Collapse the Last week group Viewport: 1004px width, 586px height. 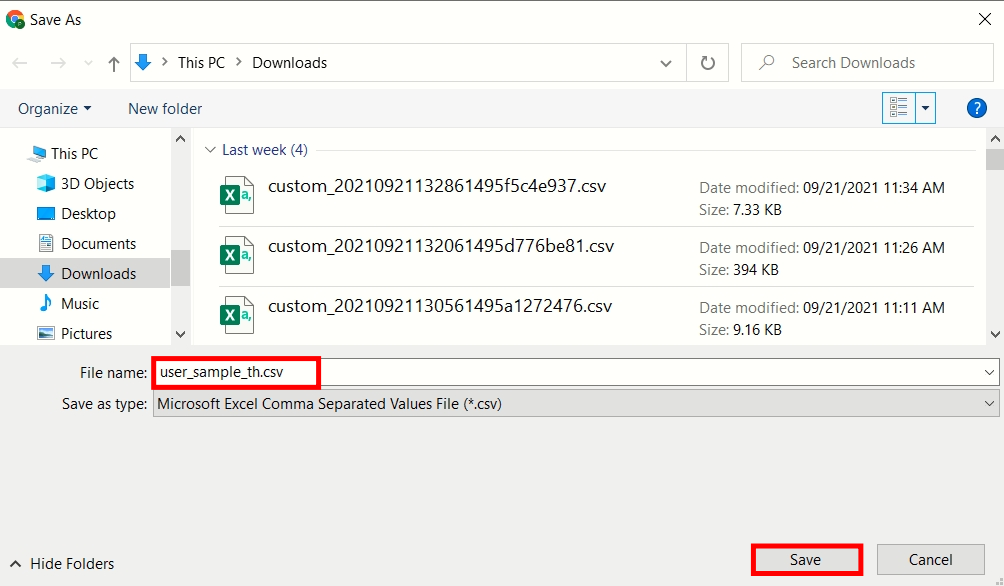[210, 150]
